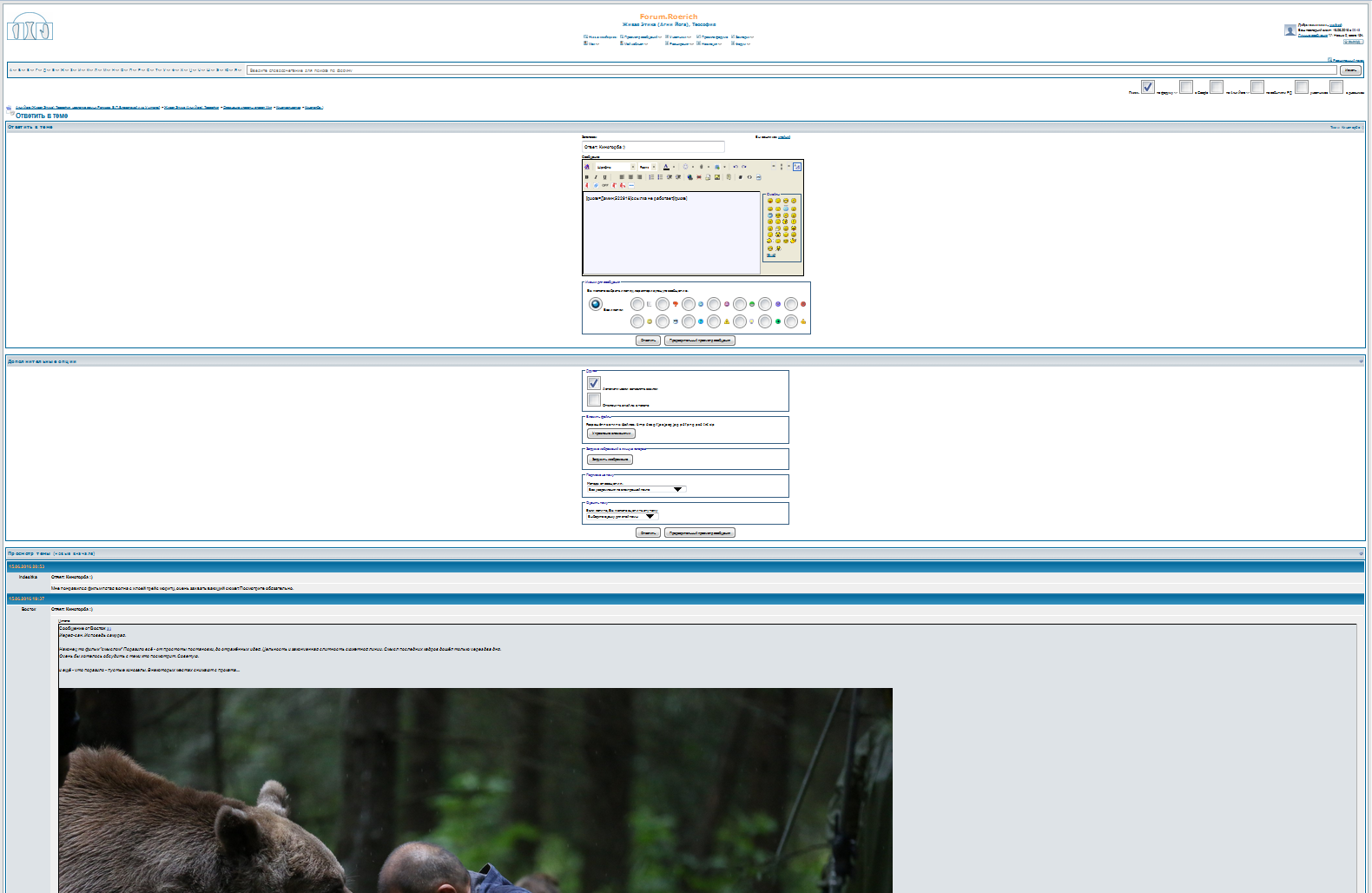The width and height of the screenshot is (1372, 893).
Task: Click the switch editor mode icon at toolbar right
Action: tap(797, 167)
